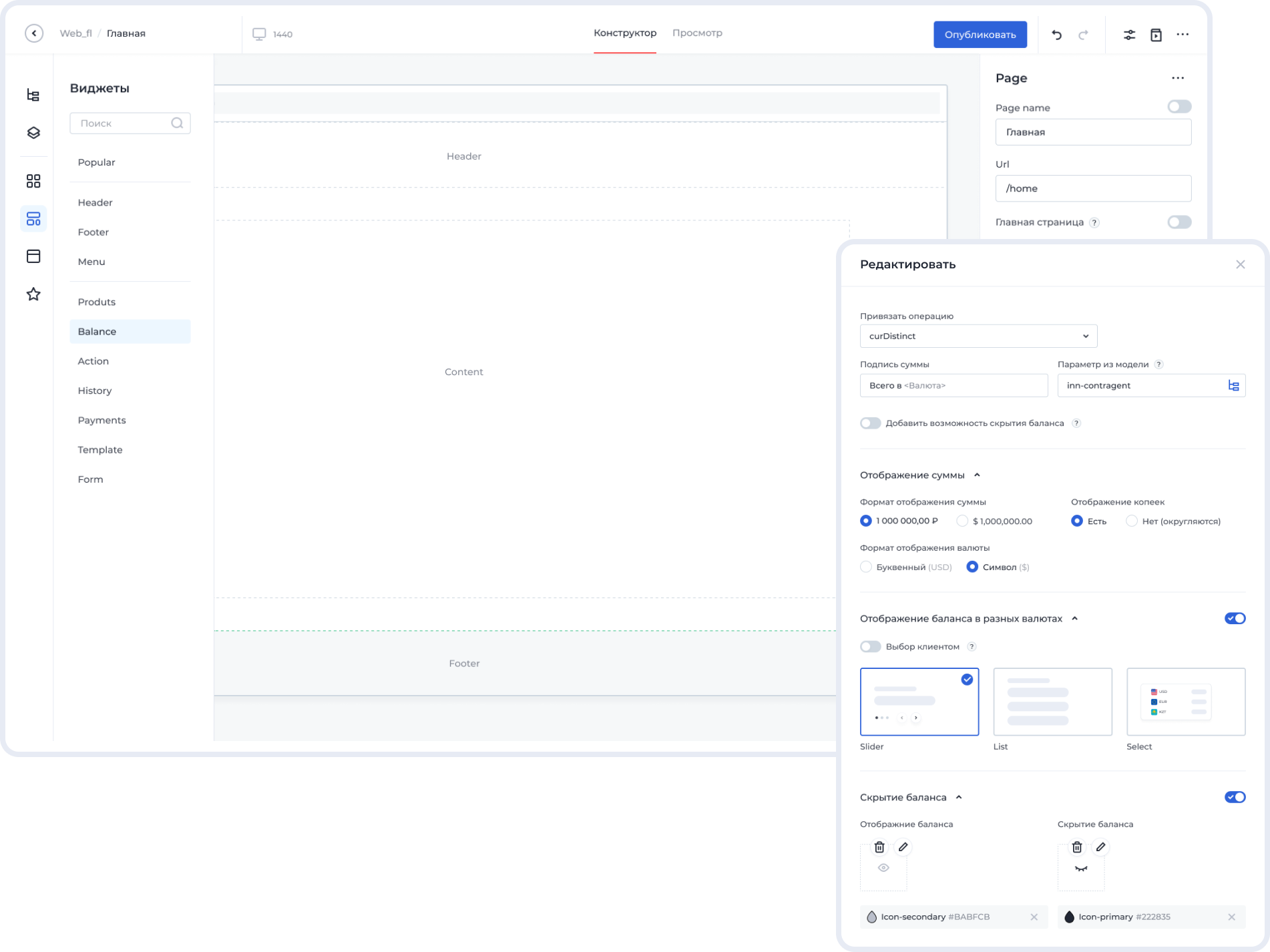
Task: Click the Icon-primary #222835 color swatch
Action: tap(1069, 917)
